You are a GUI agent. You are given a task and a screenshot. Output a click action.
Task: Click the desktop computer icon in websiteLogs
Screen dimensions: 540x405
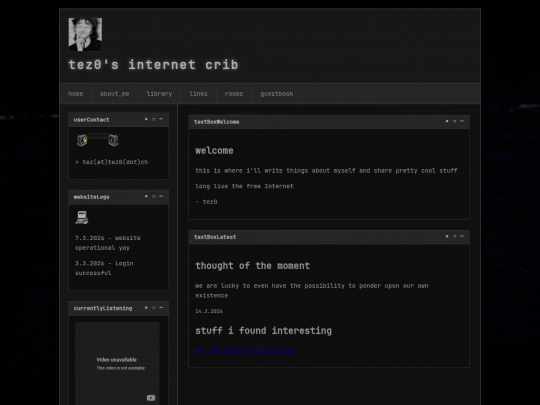click(82, 217)
